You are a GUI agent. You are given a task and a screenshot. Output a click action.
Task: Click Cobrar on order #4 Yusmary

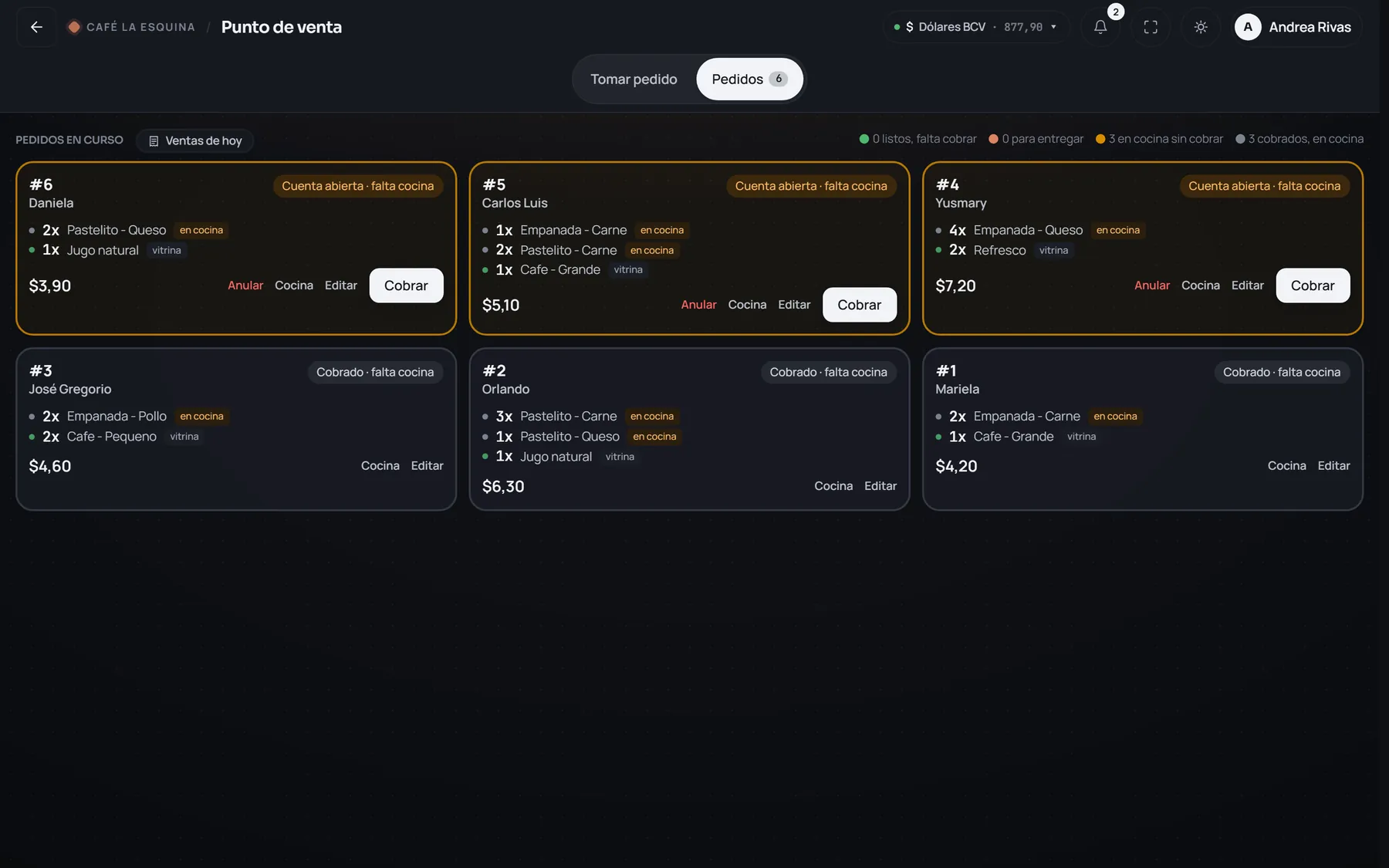1312,285
